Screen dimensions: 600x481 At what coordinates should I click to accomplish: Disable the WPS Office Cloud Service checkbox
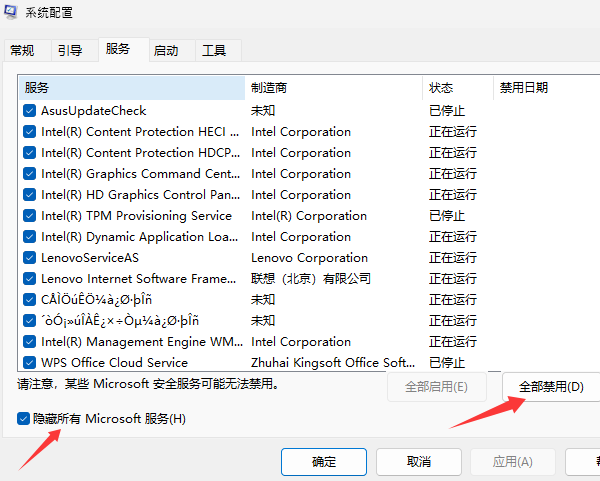coord(29,363)
